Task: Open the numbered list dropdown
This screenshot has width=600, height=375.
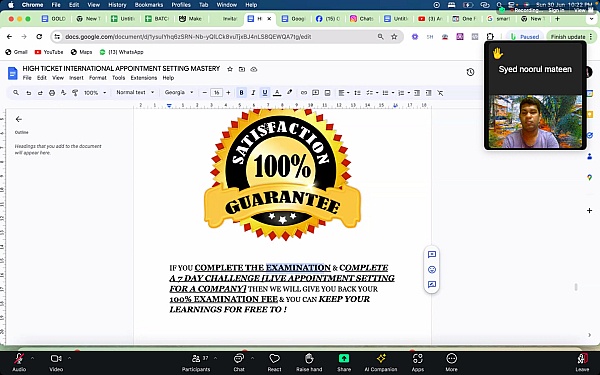Action: point(403,93)
